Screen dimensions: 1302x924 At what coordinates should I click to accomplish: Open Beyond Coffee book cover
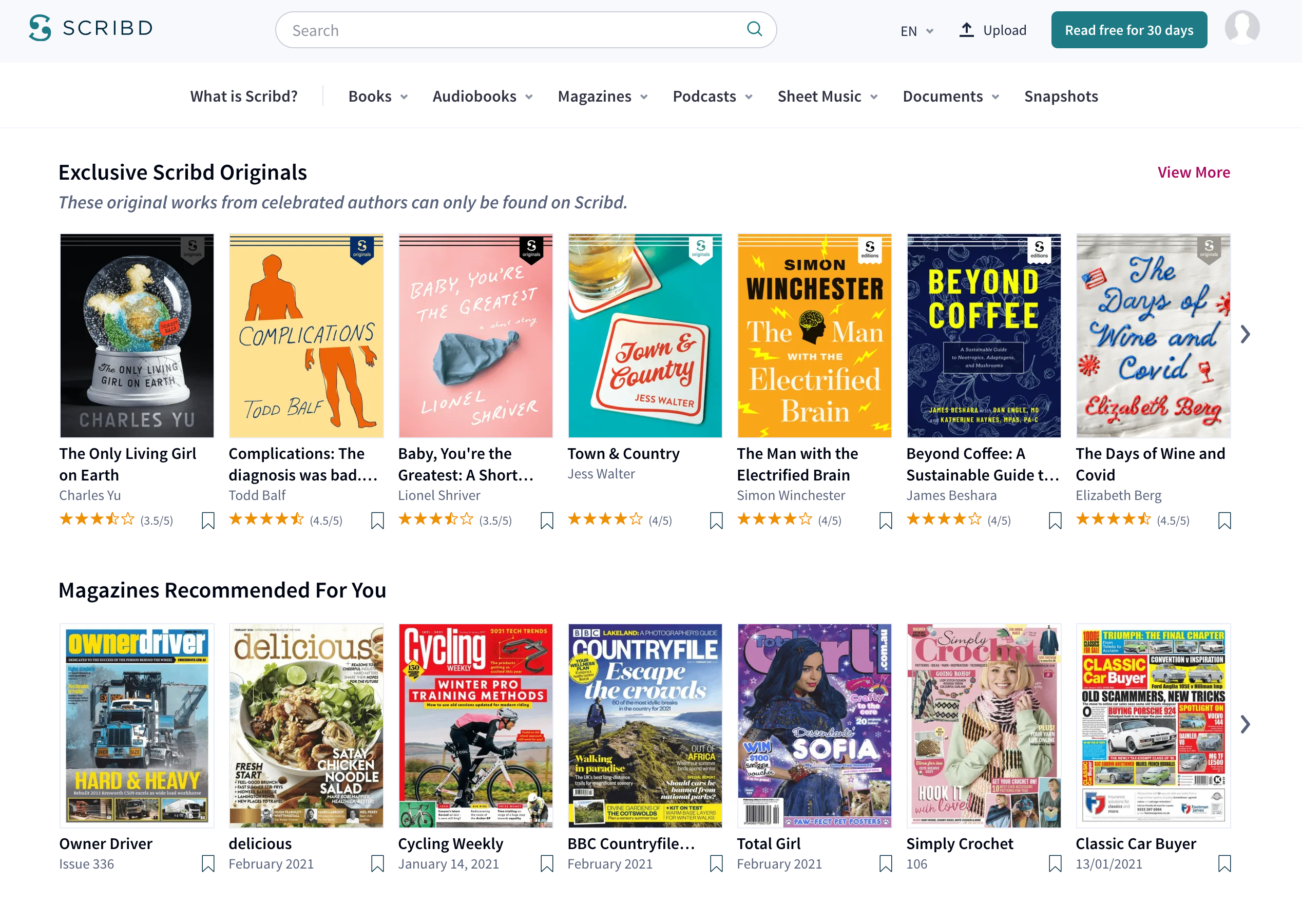pos(984,336)
